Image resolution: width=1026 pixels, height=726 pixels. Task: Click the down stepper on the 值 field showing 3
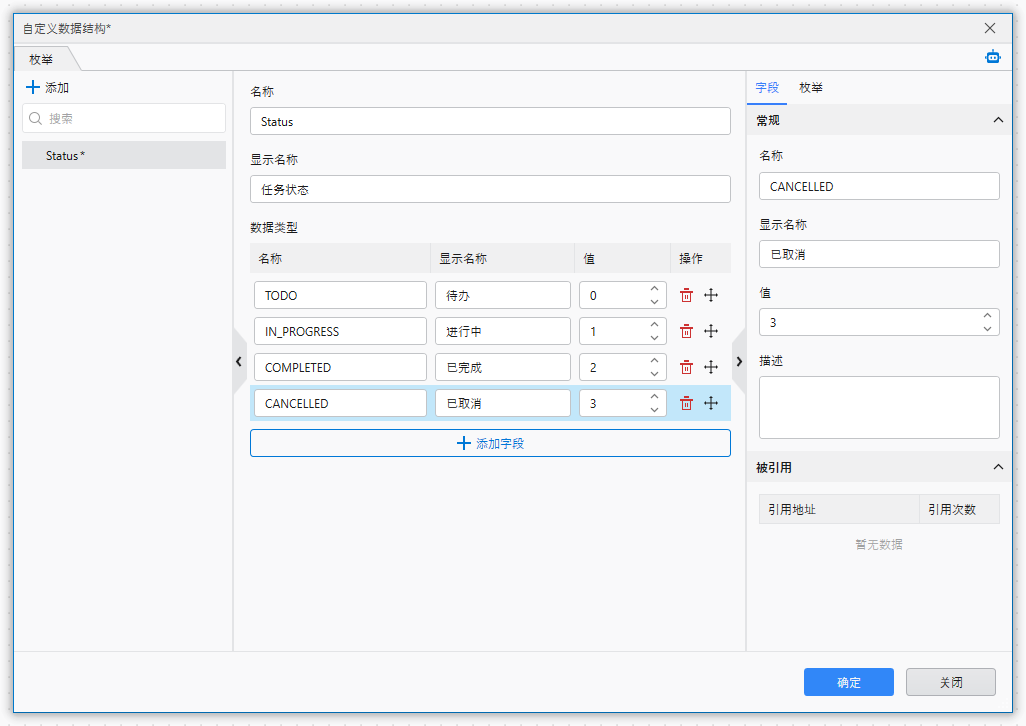coord(985,328)
